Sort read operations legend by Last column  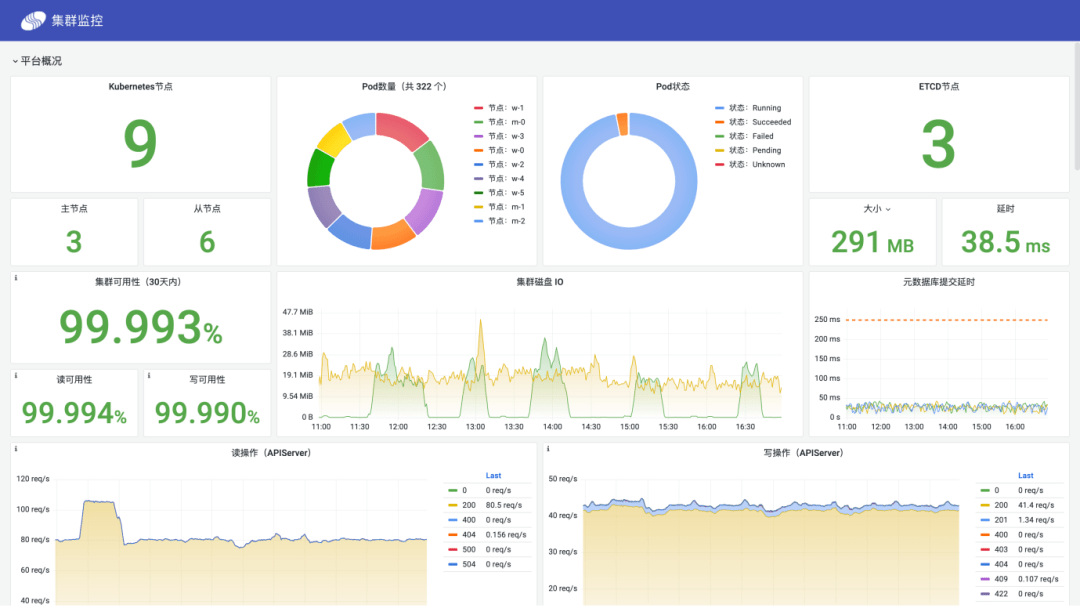point(493,476)
